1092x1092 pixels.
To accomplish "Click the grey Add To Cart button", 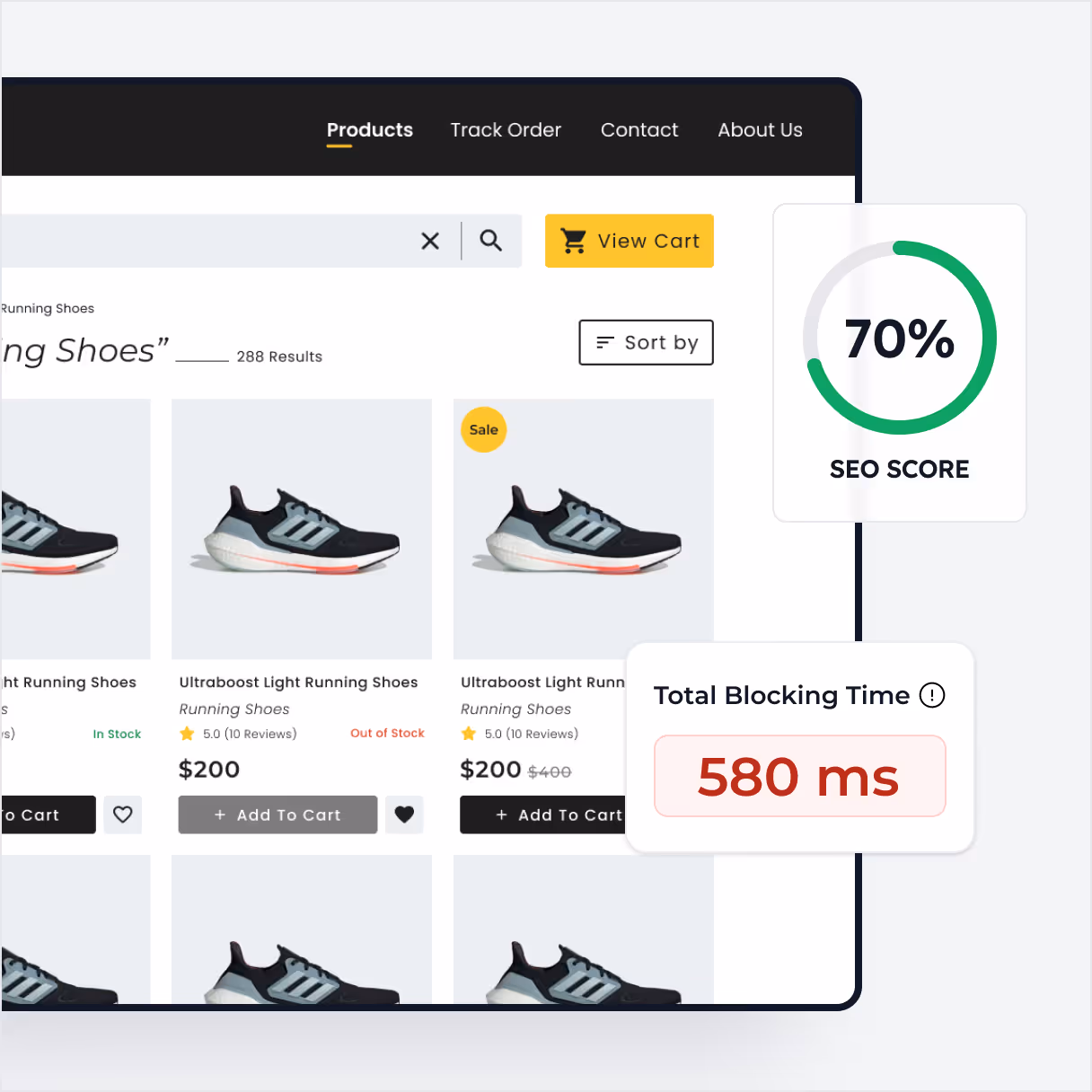I will pyautogui.click(x=277, y=815).
